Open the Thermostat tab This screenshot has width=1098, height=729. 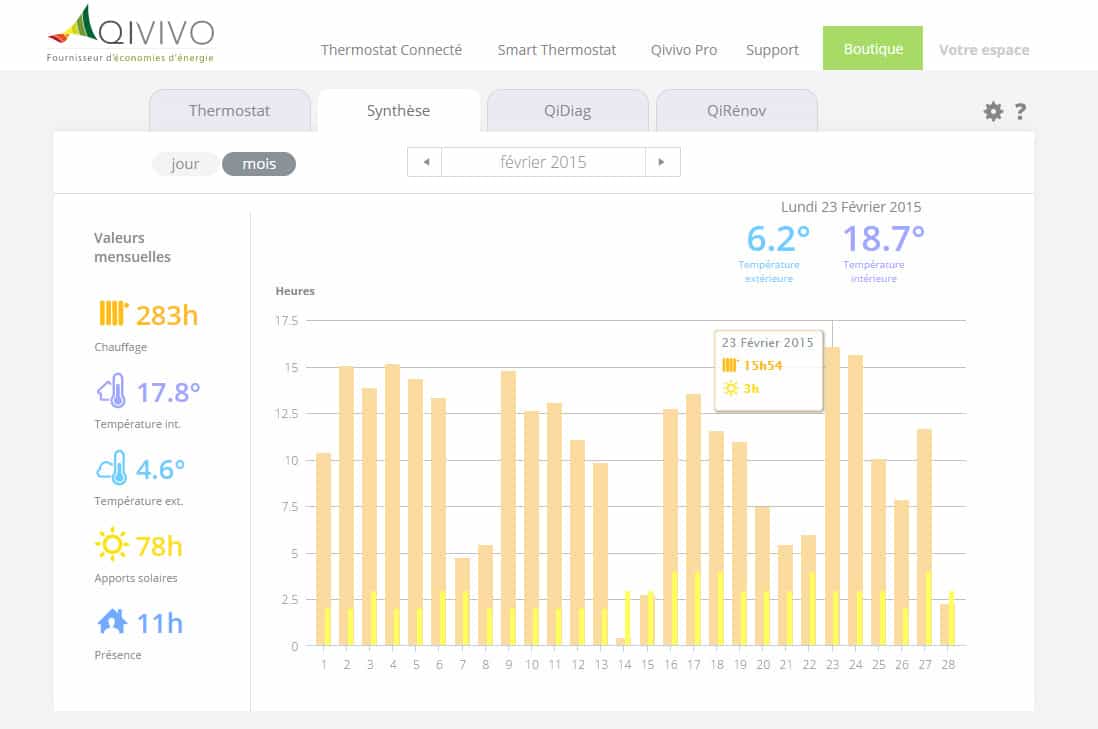(230, 111)
